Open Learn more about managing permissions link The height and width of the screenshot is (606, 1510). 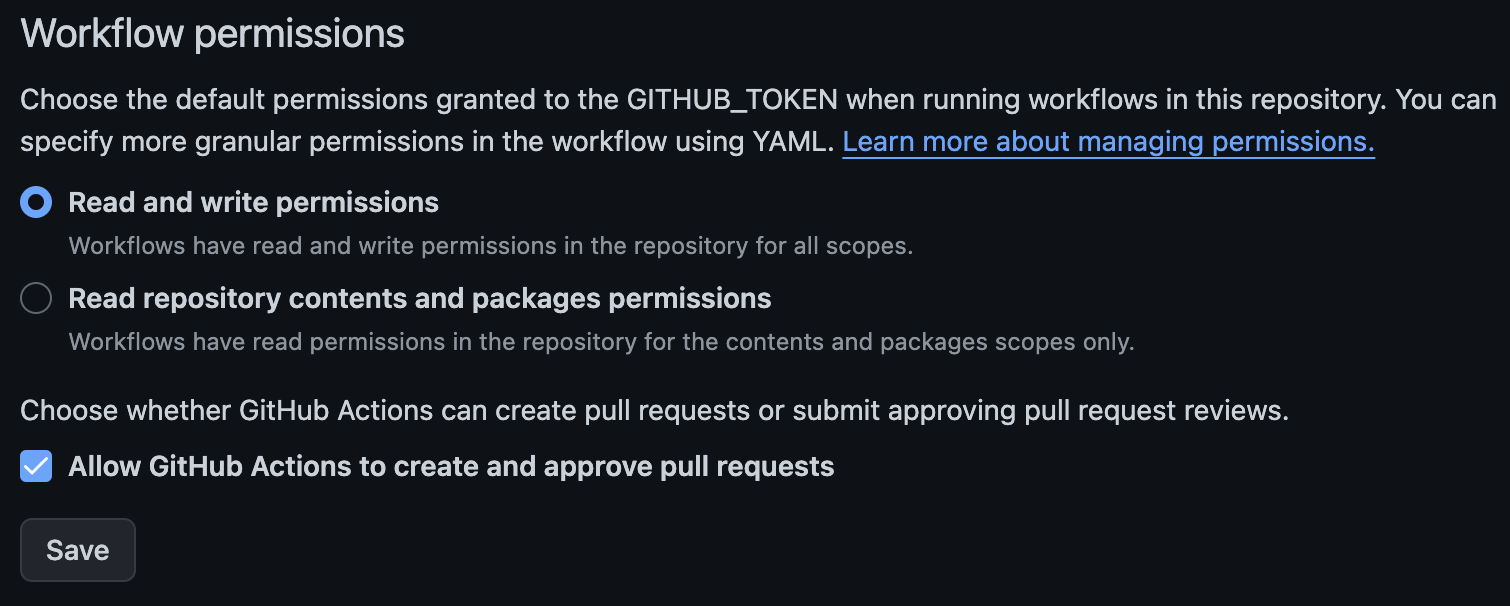tap(1108, 142)
